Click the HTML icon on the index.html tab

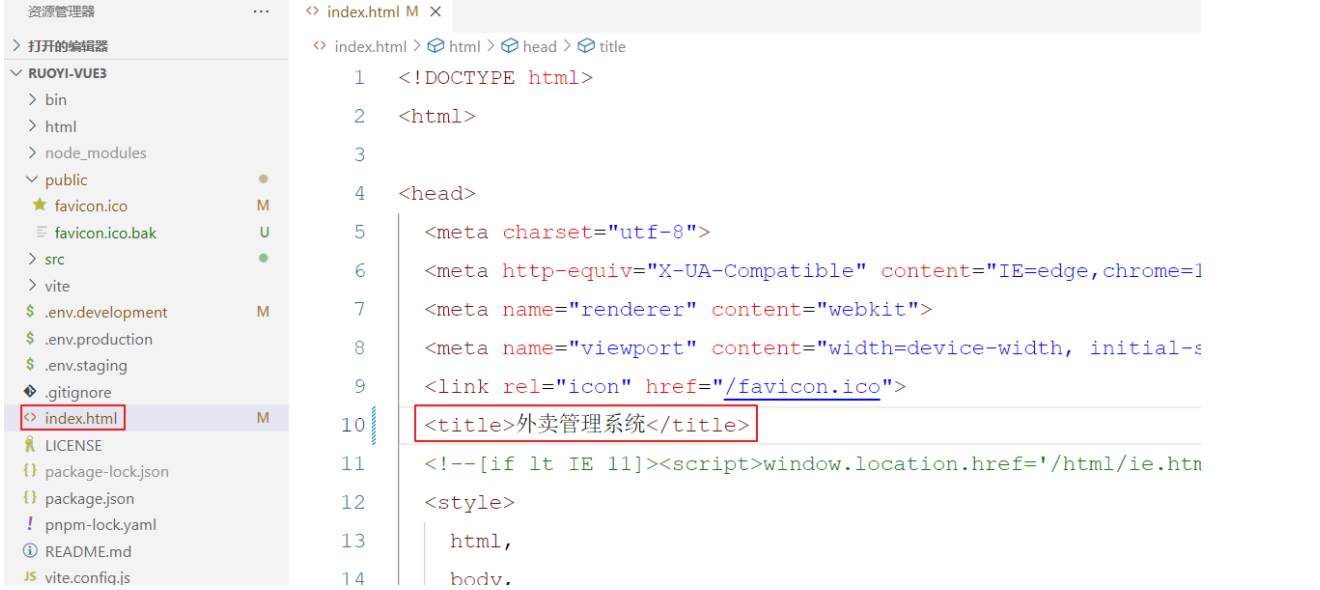(x=313, y=12)
